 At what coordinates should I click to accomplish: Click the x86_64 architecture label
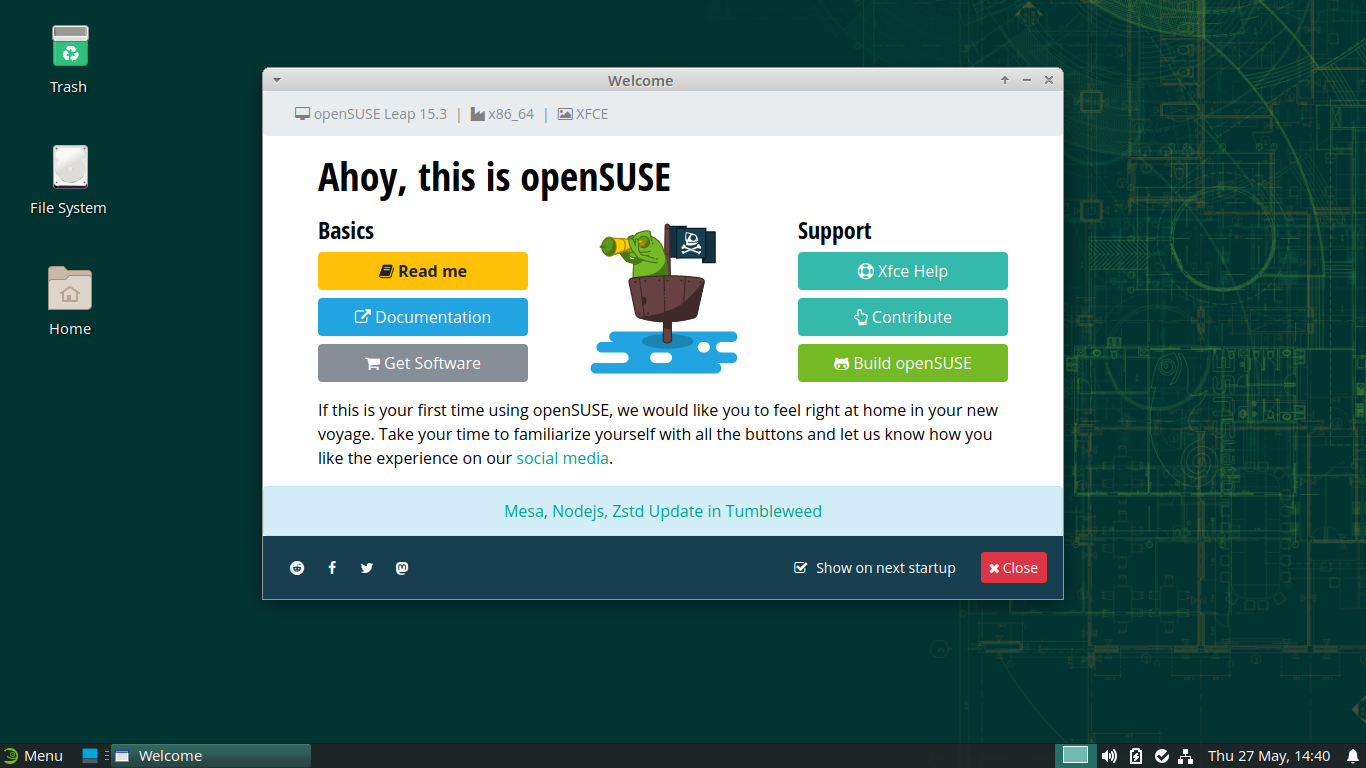click(x=502, y=114)
